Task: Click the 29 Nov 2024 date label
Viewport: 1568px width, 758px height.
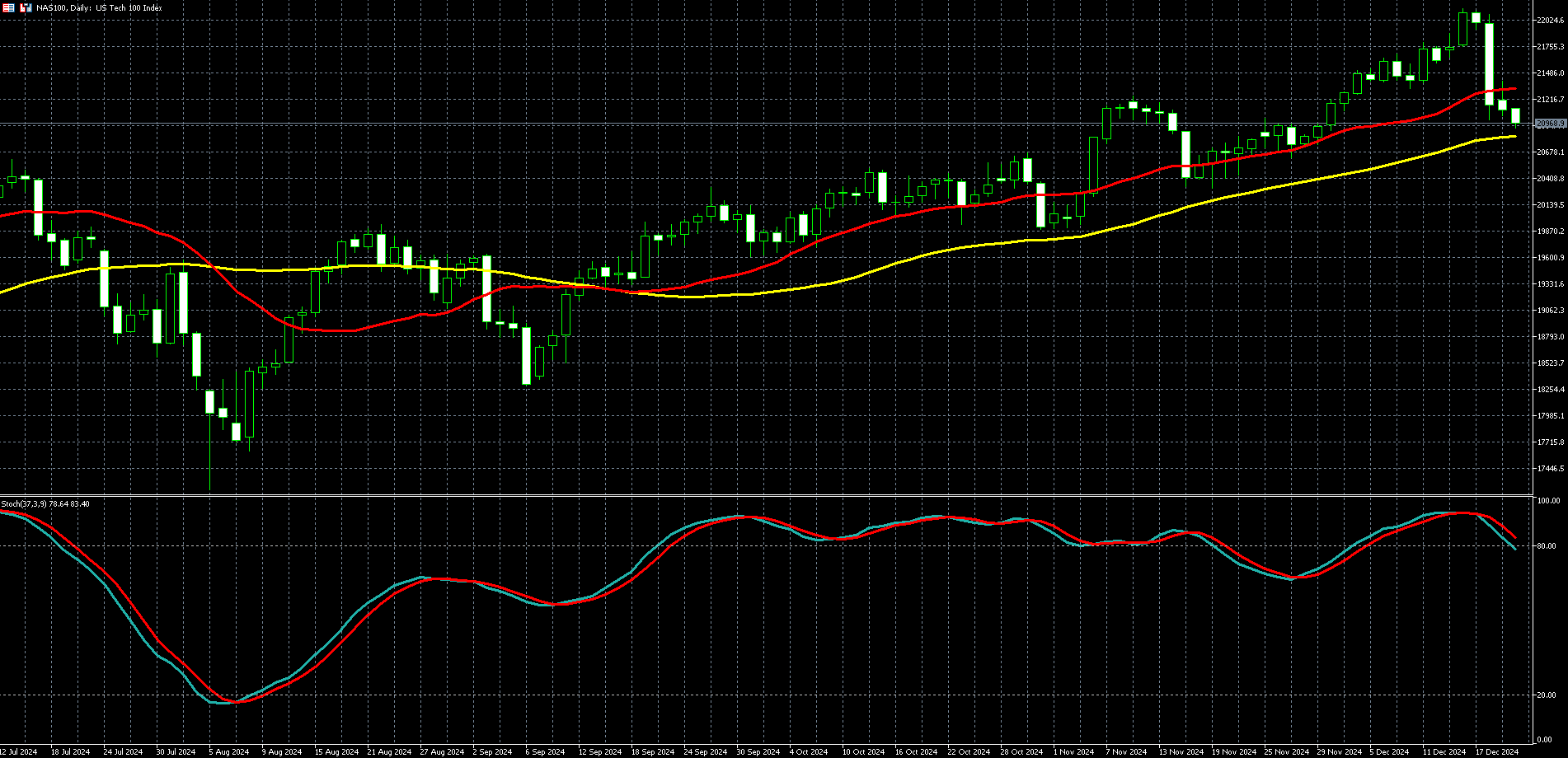Action: [1339, 752]
